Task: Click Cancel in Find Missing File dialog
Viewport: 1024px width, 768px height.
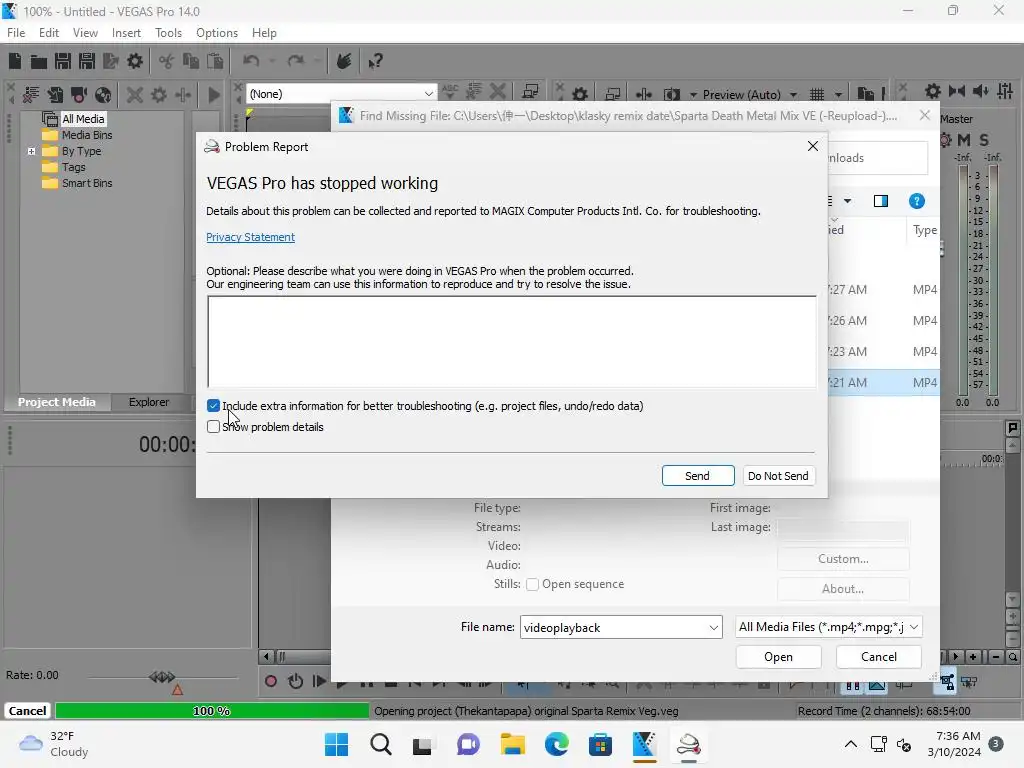Action: [x=878, y=657]
